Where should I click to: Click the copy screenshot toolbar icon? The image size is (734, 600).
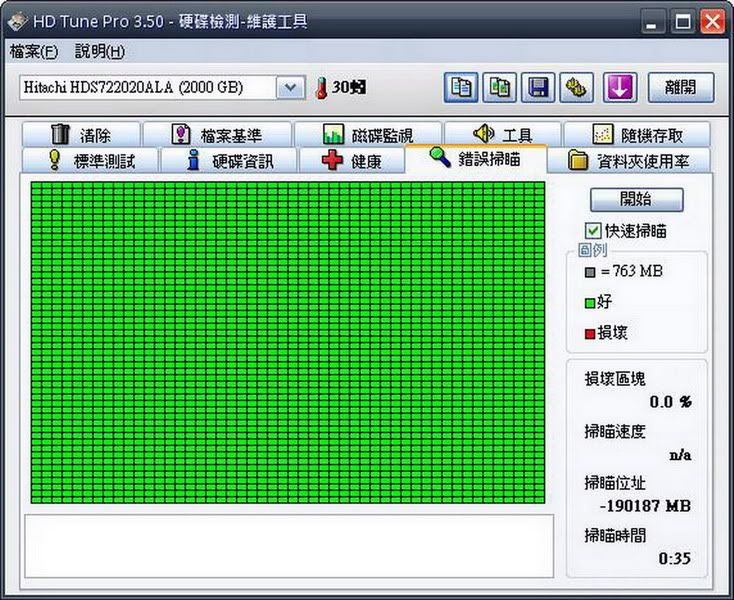(500, 87)
